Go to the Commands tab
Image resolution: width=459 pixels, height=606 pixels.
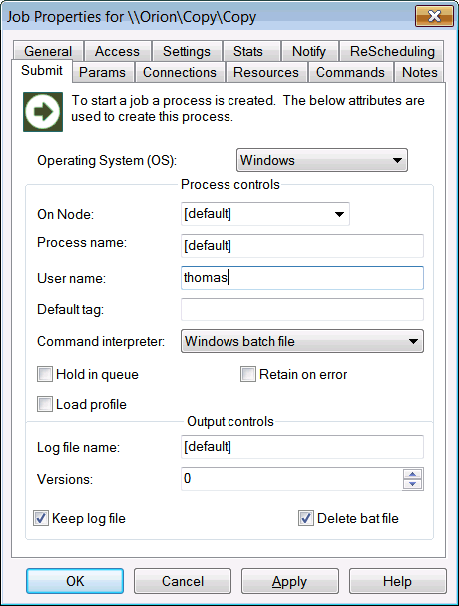click(350, 72)
